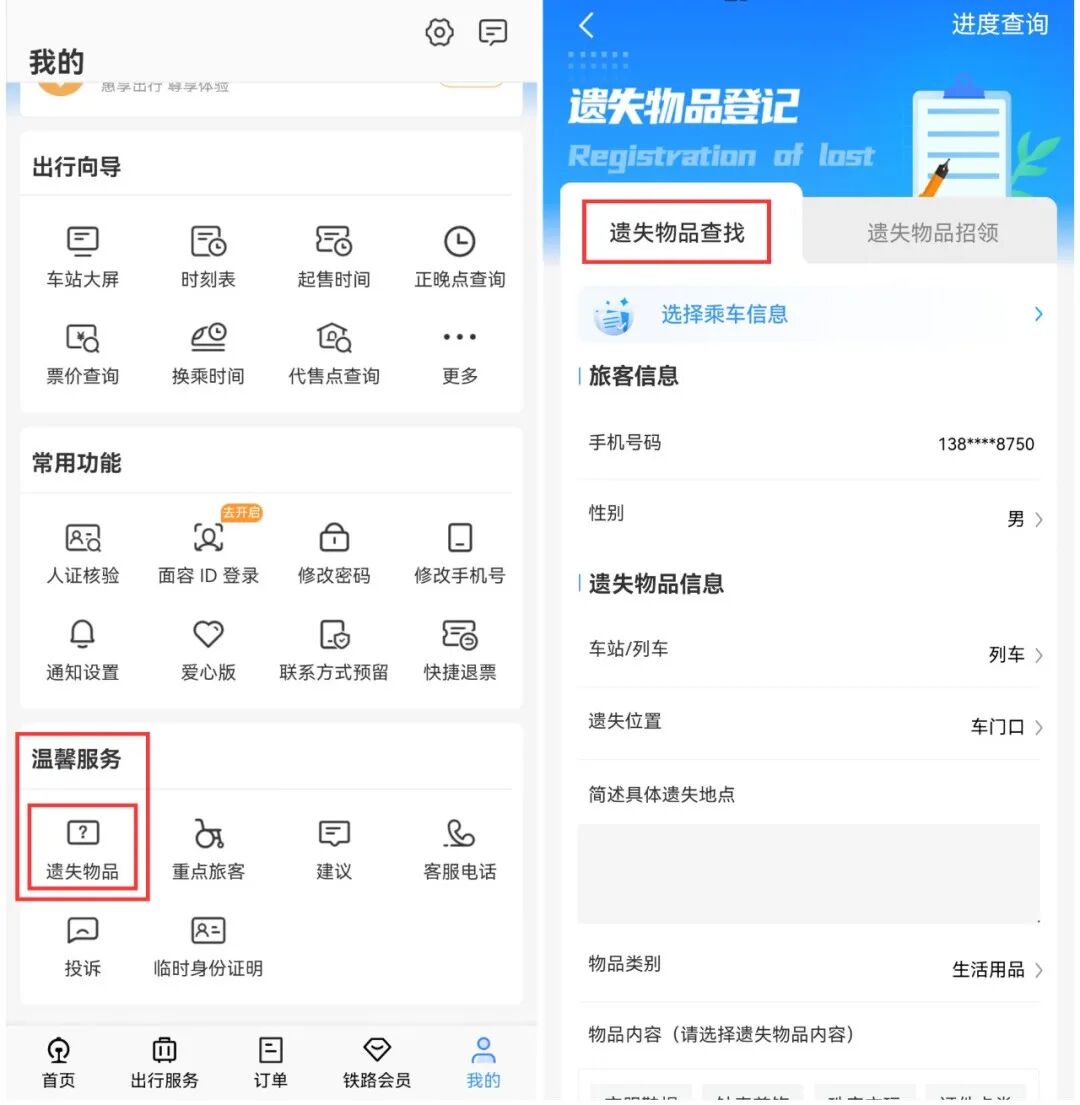This screenshot has height=1105, width=1080.
Task: Click 旅客信息 section heading
Action: 633,376
